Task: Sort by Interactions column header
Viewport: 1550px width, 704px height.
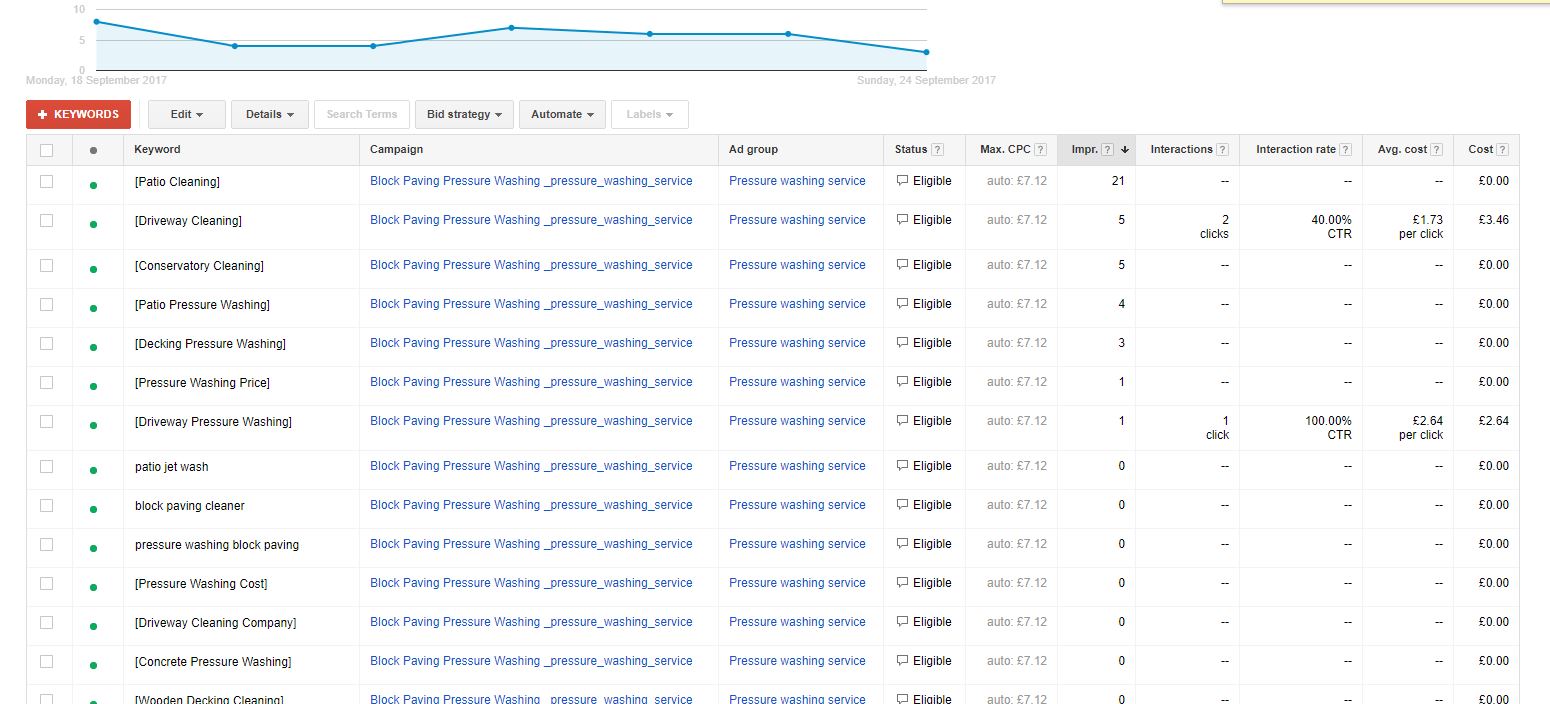Action: (1181, 149)
